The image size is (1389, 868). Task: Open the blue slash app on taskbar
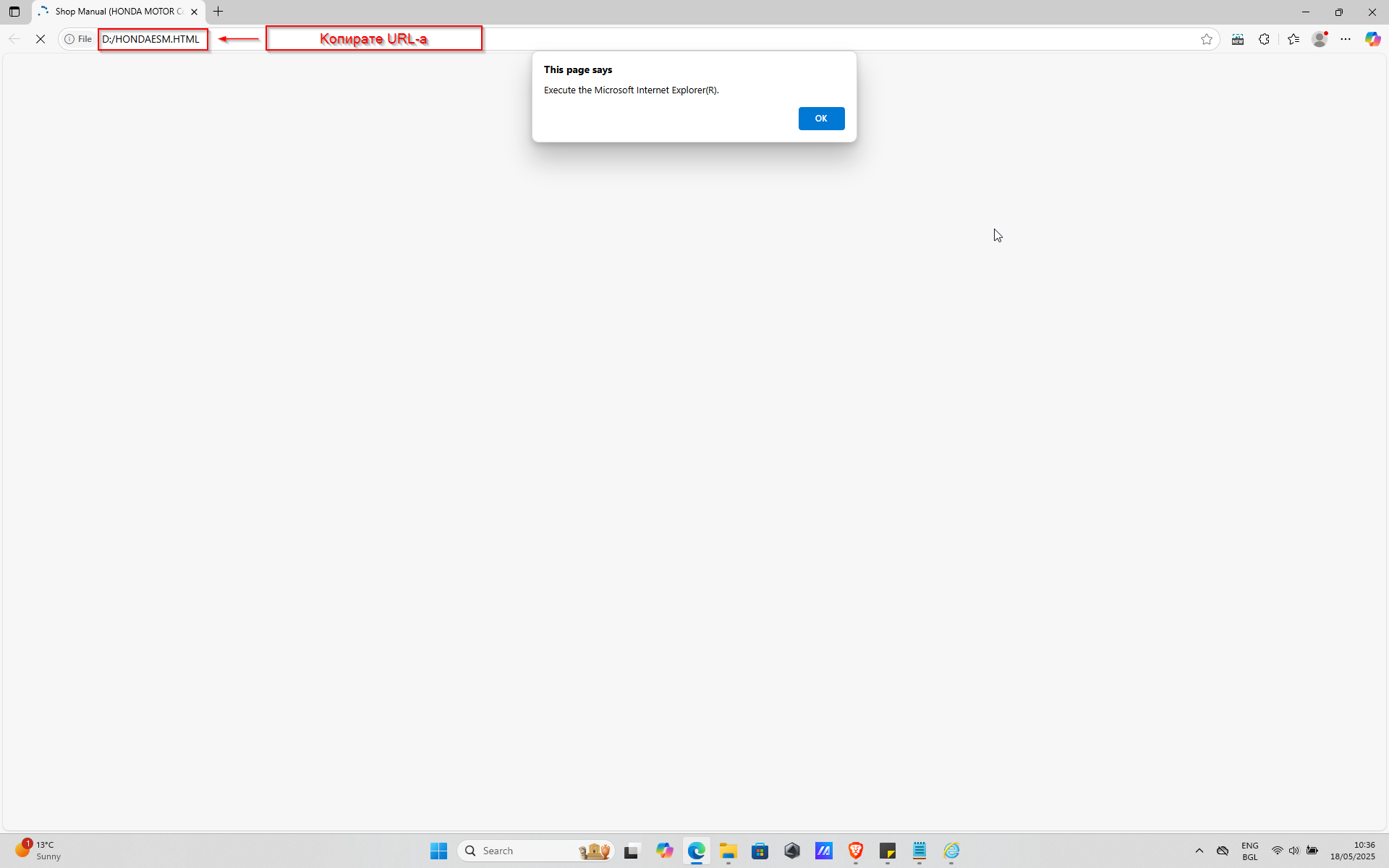coord(823,851)
